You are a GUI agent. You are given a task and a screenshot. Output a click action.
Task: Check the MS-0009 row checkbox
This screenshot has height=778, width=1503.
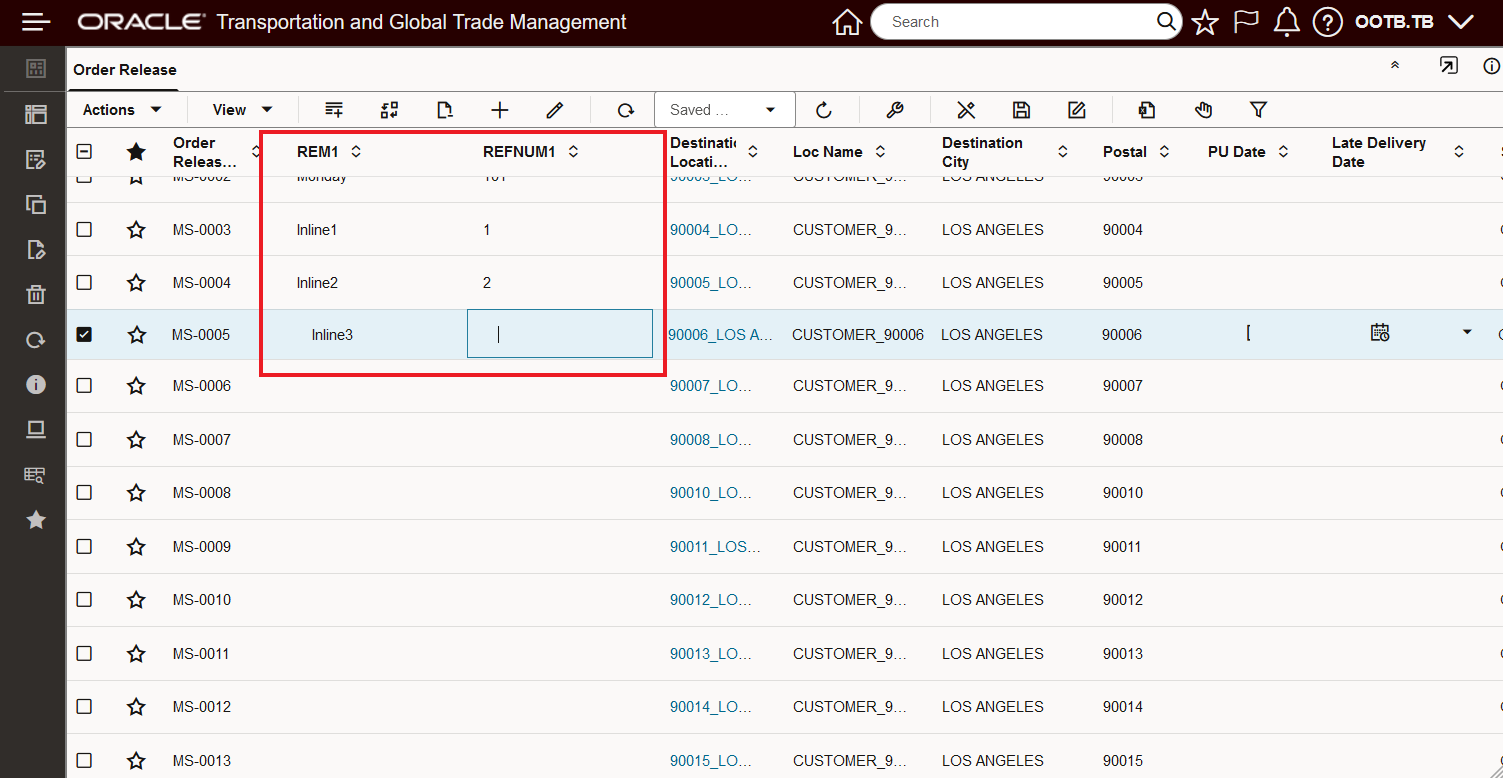coord(84,546)
